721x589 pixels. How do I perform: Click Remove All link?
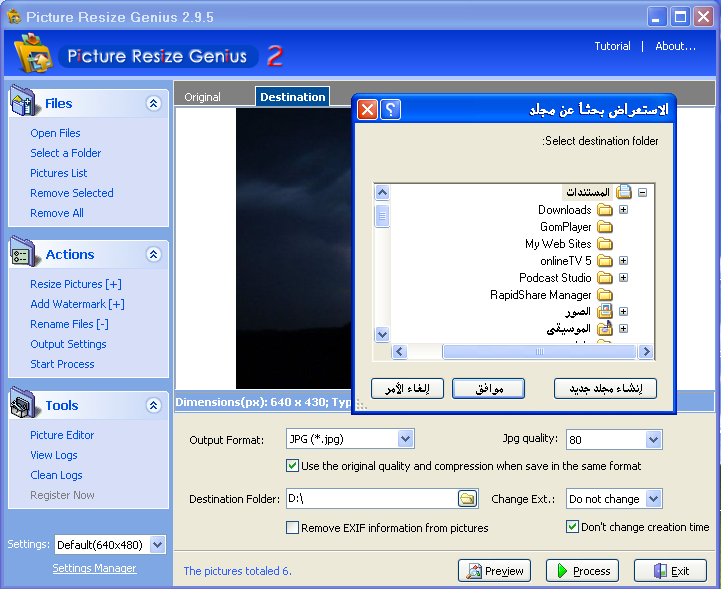point(57,213)
